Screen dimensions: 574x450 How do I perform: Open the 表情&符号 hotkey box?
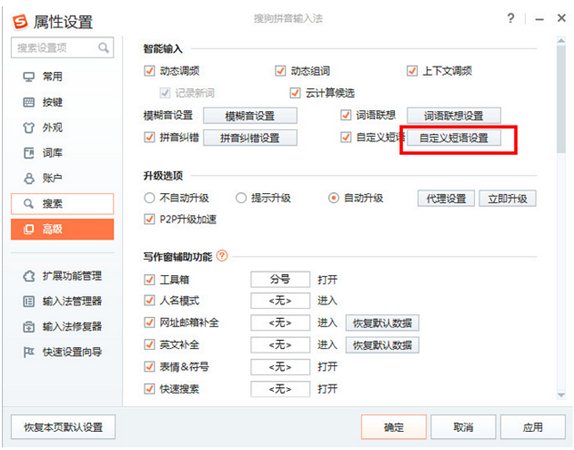click(280, 367)
